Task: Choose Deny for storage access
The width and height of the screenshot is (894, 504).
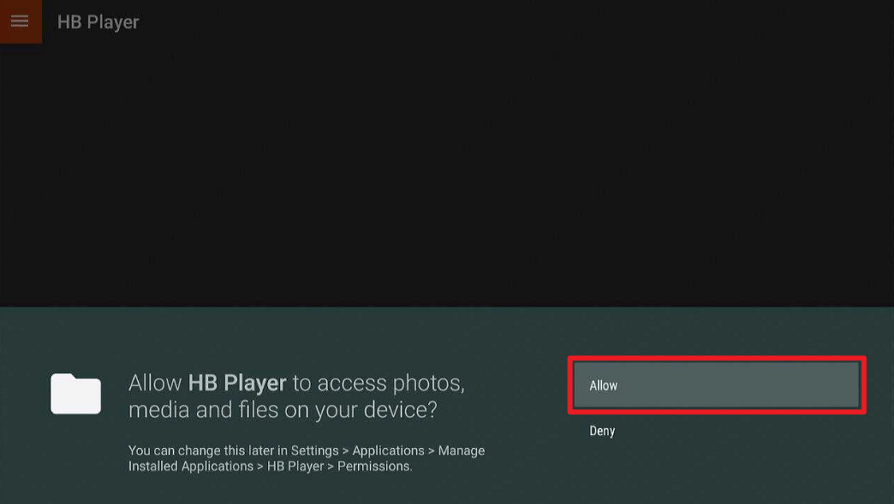Action: click(x=602, y=431)
